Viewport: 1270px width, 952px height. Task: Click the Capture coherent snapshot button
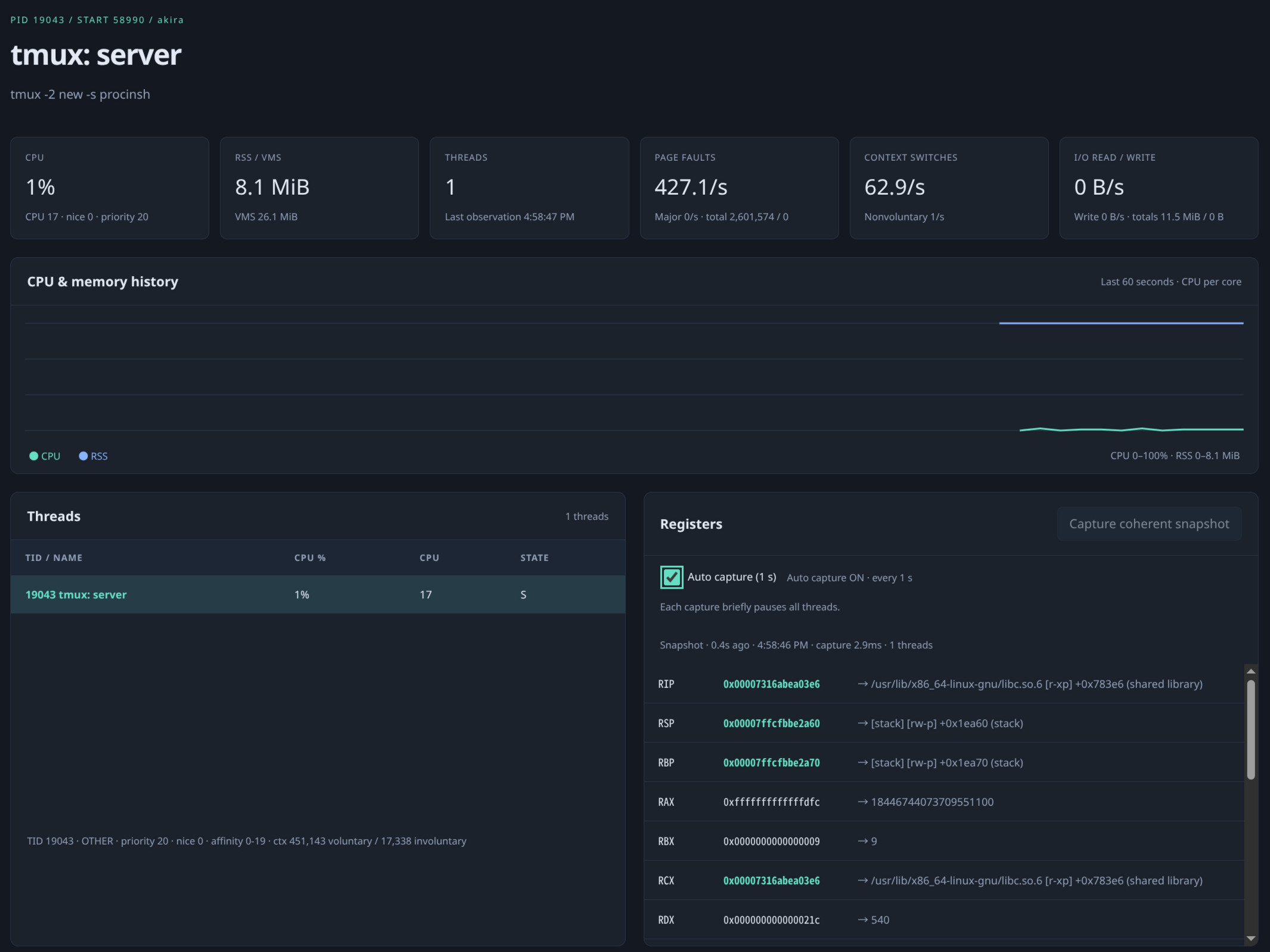(x=1149, y=524)
